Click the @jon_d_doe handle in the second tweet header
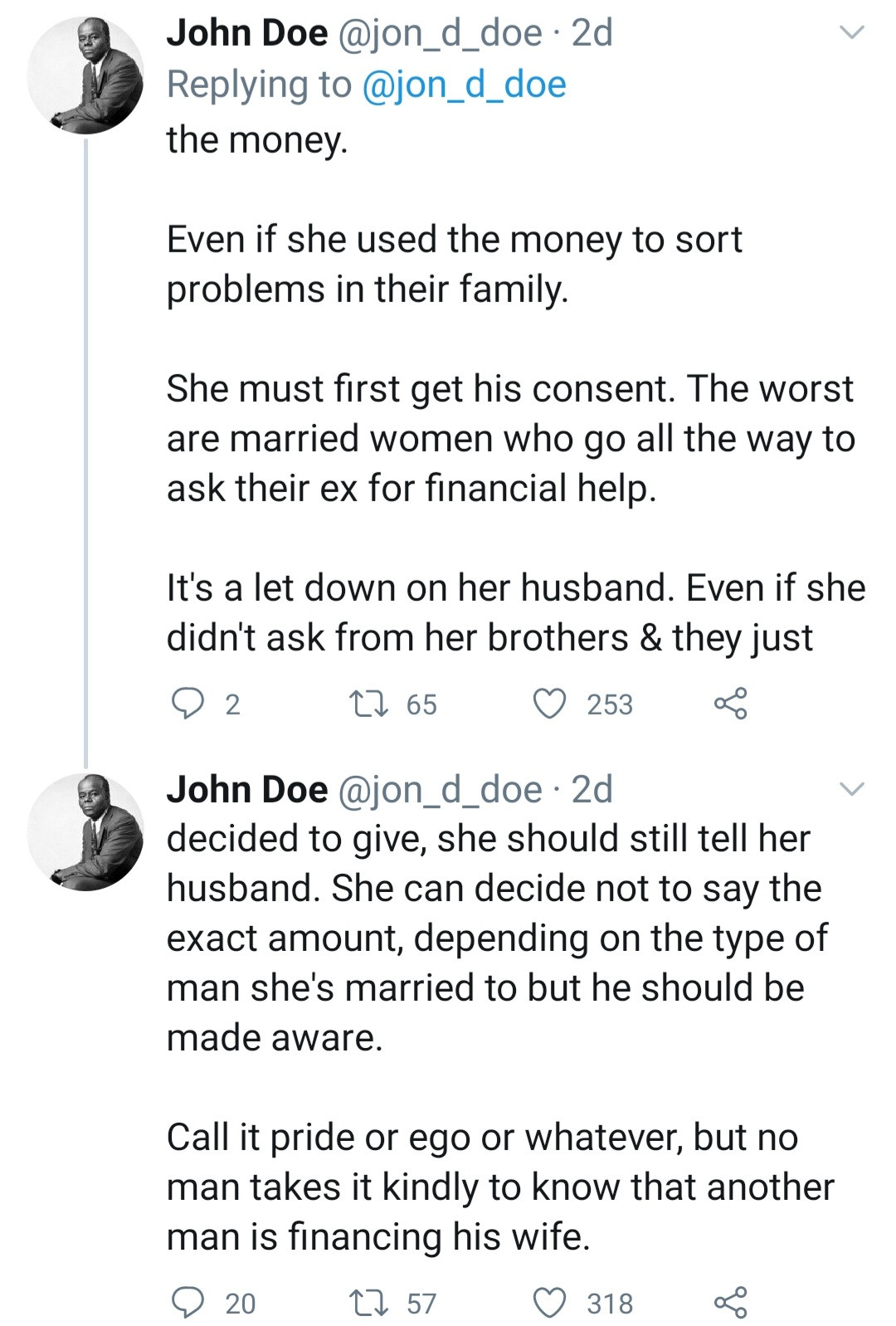Image resolution: width=896 pixels, height=1326 pixels. tap(440, 789)
